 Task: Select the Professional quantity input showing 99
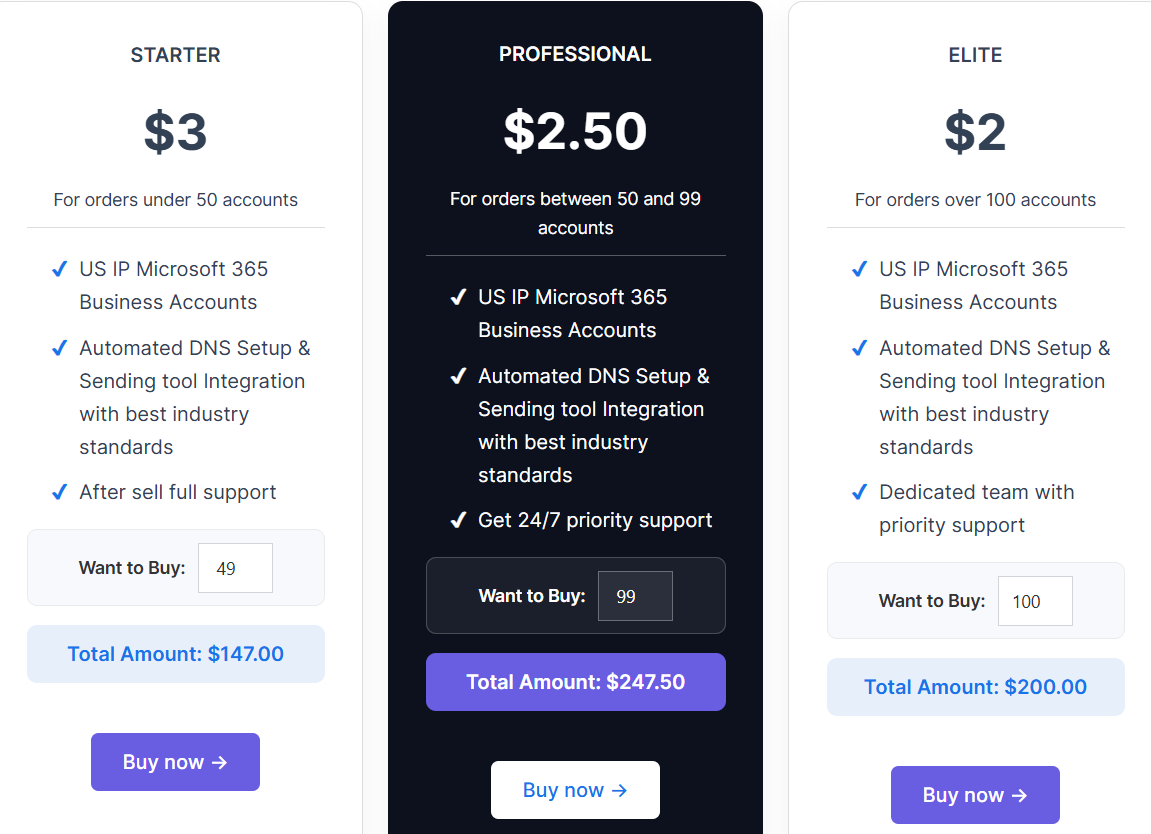[x=635, y=595]
